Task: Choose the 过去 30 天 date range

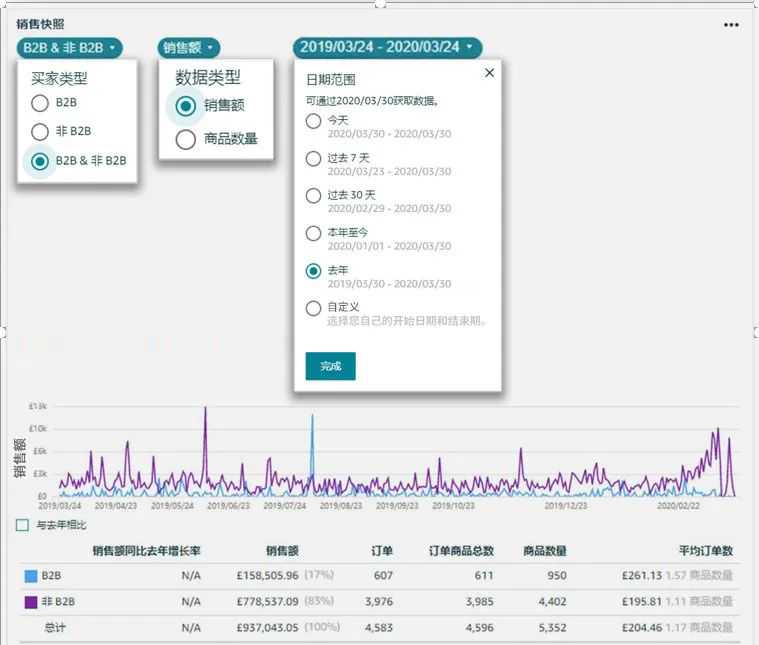Action: pyautogui.click(x=314, y=196)
